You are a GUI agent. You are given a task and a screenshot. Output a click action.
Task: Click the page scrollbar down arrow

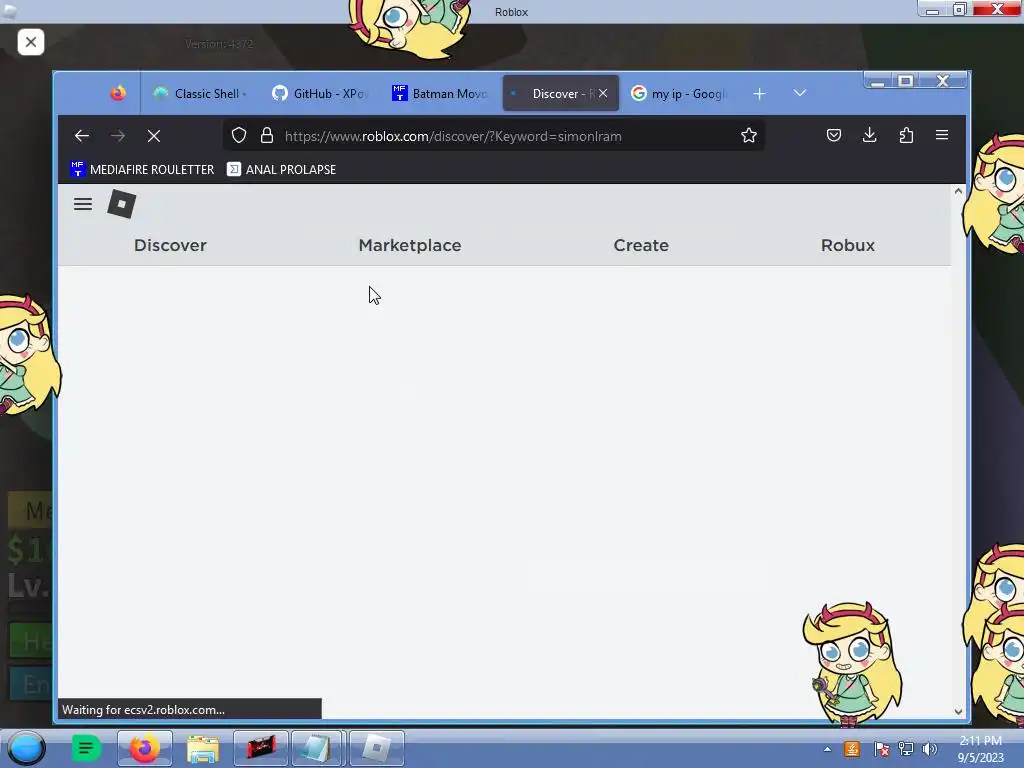(958, 711)
